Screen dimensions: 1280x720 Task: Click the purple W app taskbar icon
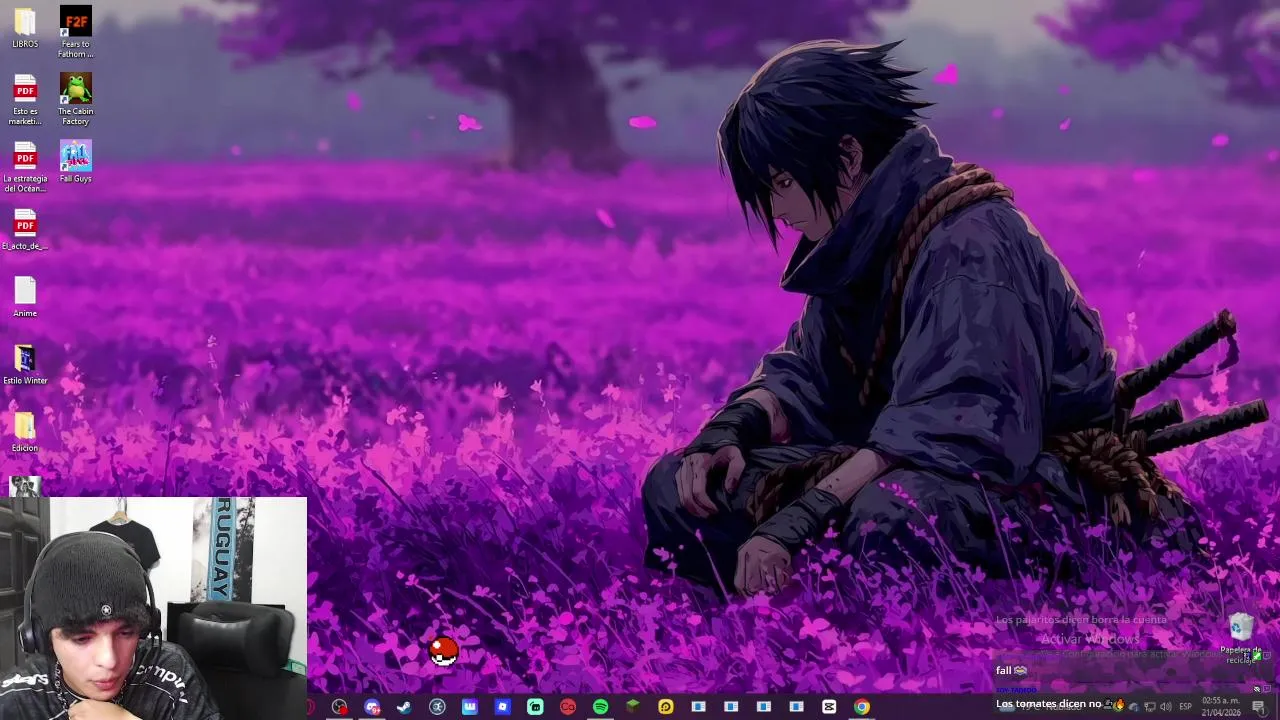point(470,707)
